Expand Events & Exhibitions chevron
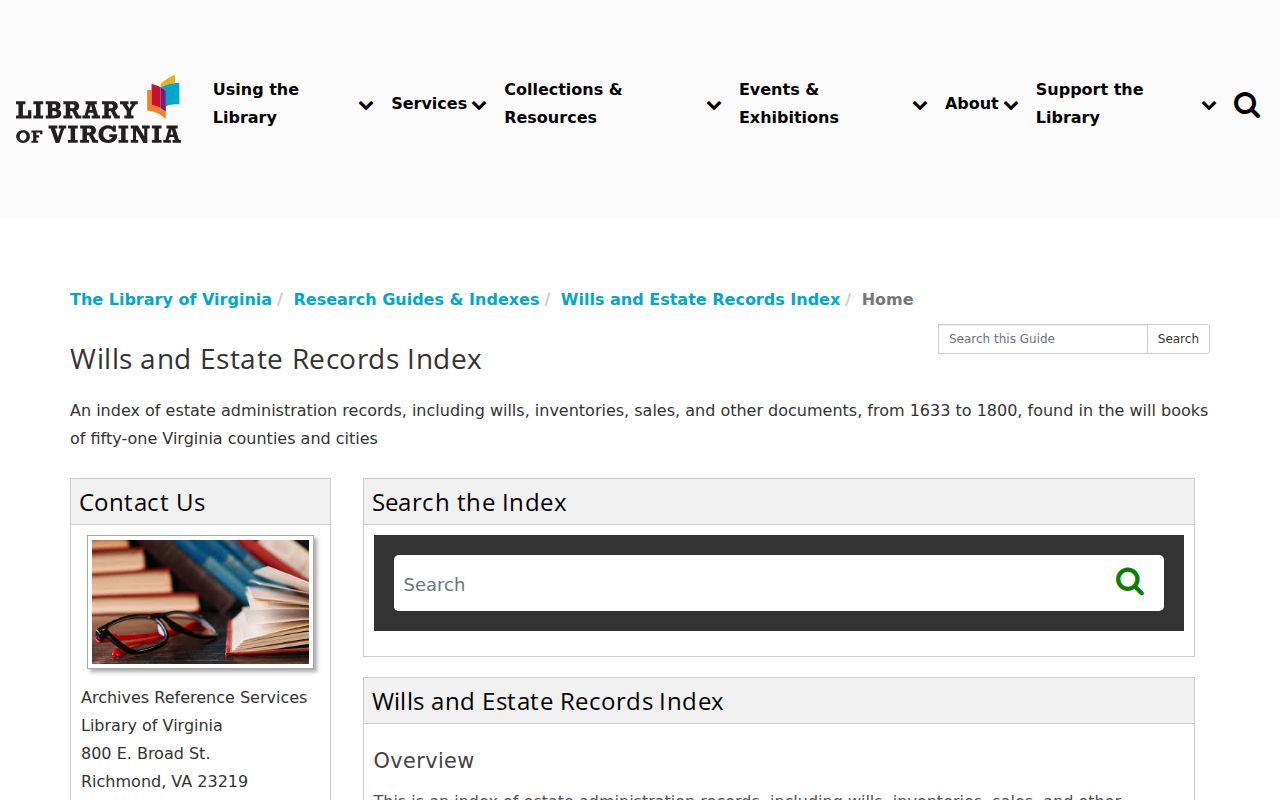The height and width of the screenshot is (800, 1280). click(x=920, y=105)
